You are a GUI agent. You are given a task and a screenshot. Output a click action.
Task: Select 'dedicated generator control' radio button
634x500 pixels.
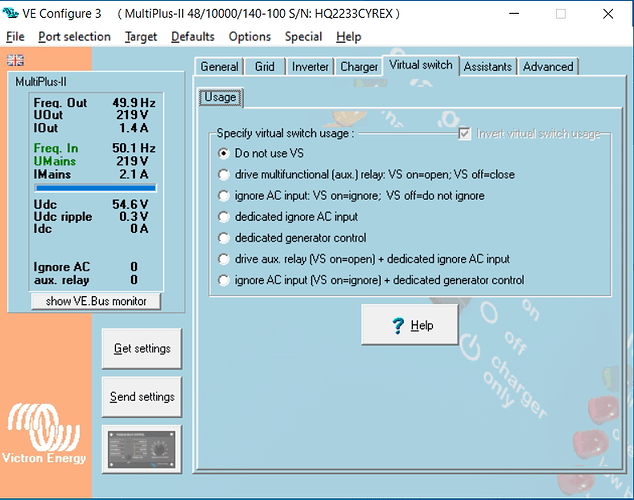click(x=292, y=238)
